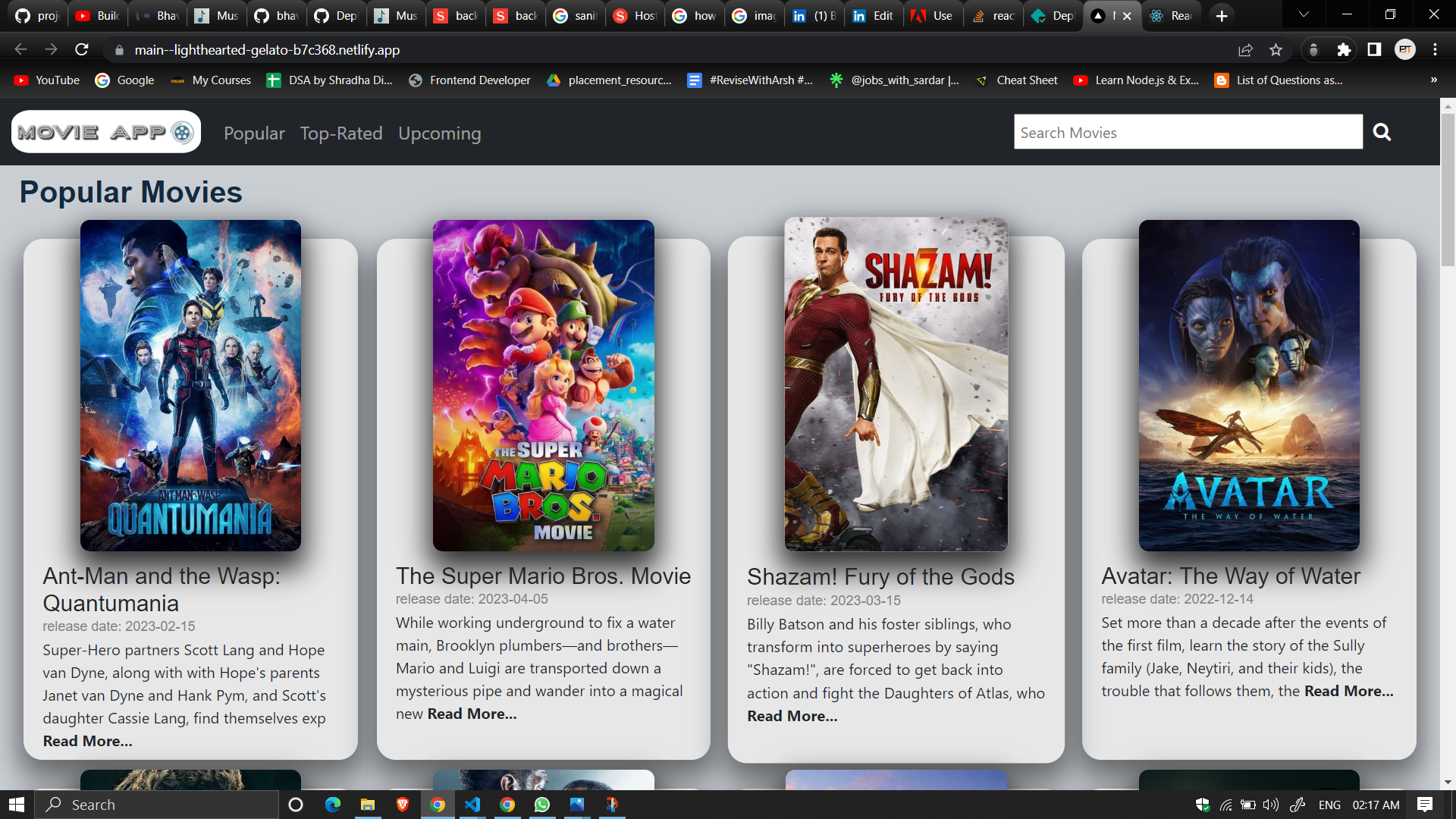Screen dimensions: 1456x819
Task: Bookmark page with the star icon
Action: tap(1276, 50)
